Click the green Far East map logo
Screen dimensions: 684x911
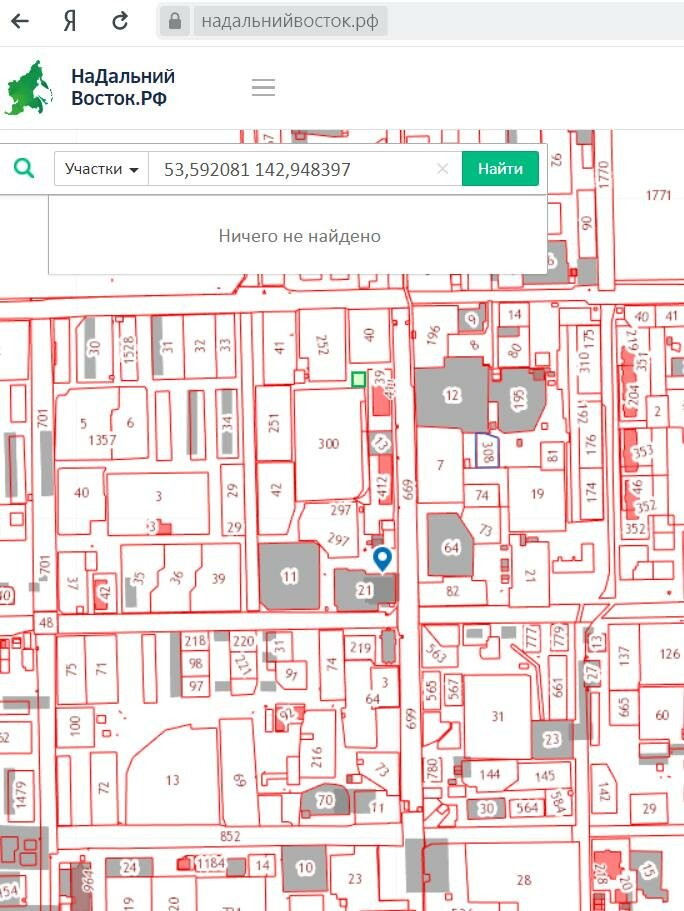30,88
